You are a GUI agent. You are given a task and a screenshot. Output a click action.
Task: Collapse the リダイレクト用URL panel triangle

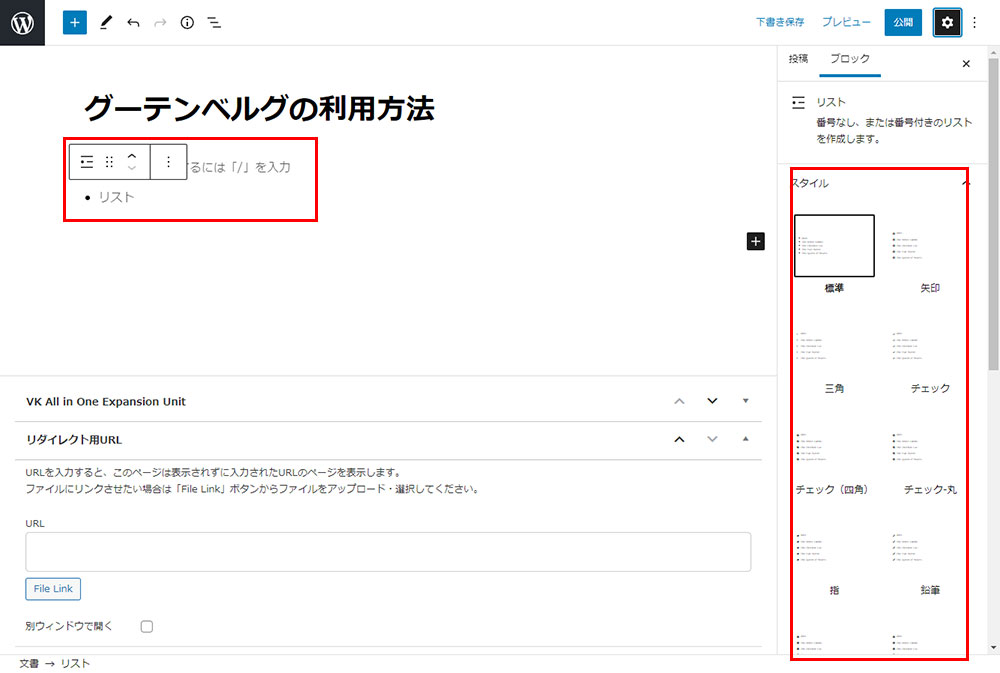745,439
